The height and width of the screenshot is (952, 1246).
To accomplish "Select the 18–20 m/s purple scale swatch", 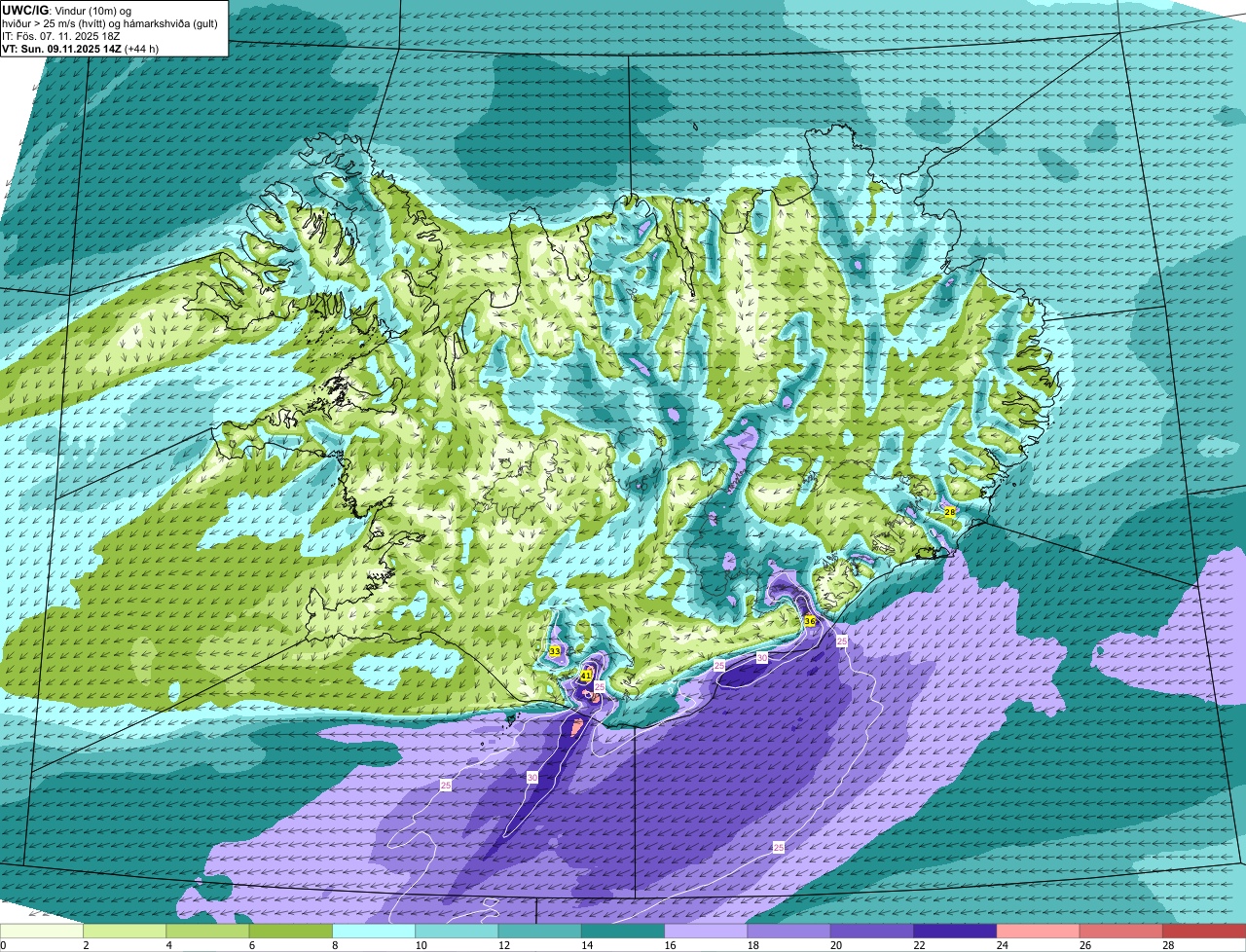I will point(789,932).
